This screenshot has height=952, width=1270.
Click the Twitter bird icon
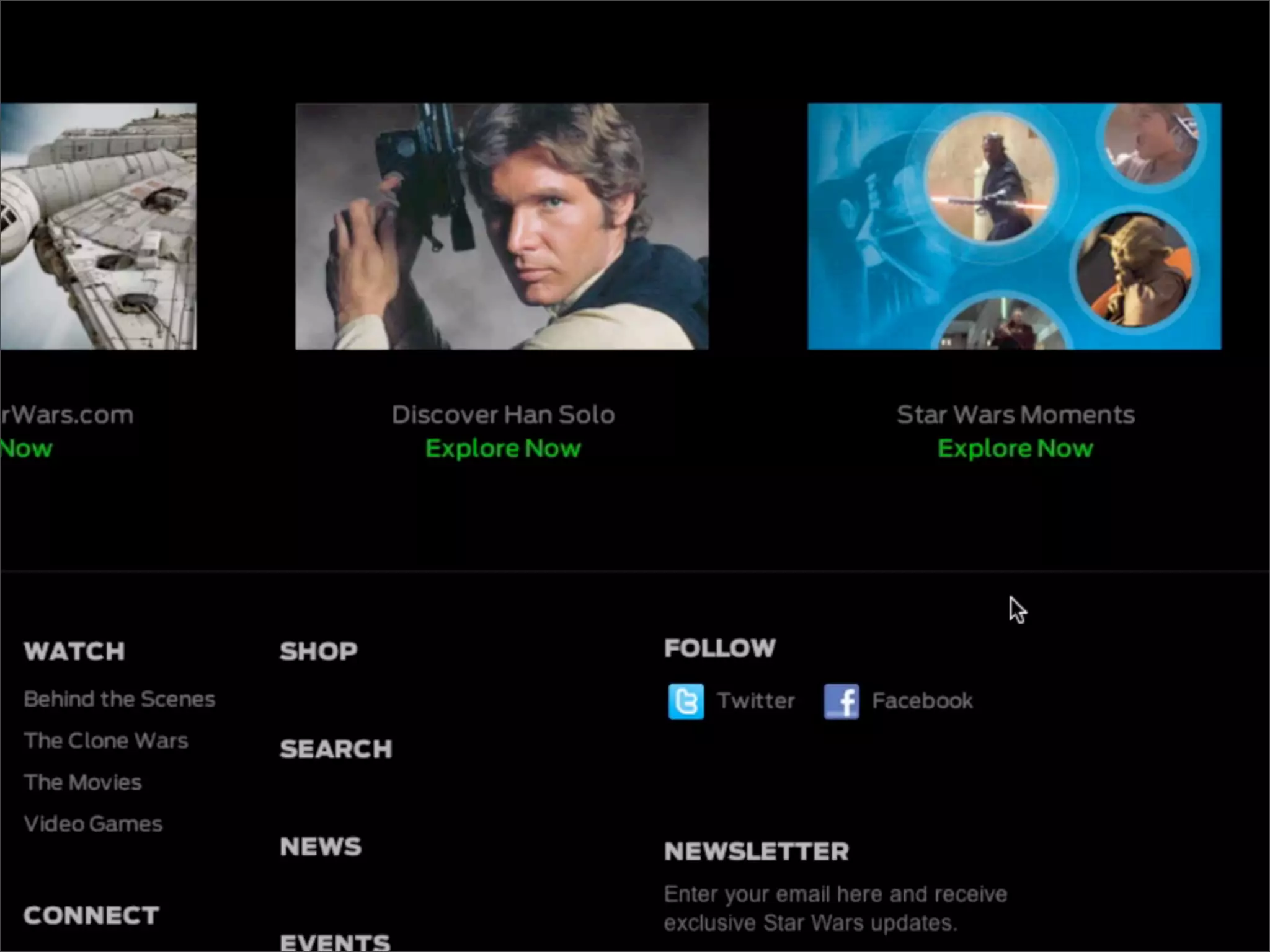[686, 701]
